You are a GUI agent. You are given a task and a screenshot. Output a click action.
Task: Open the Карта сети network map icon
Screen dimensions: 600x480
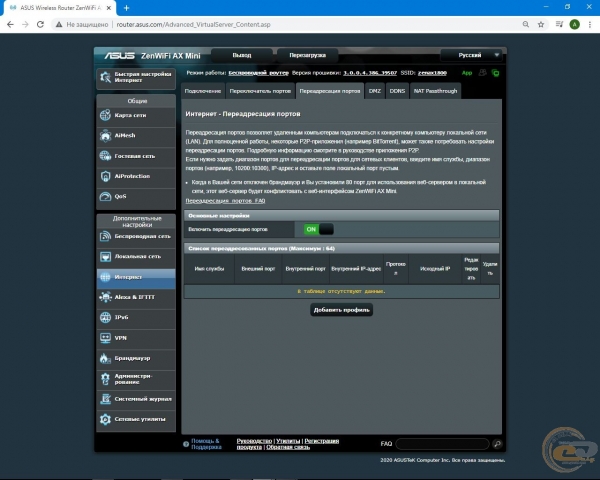[106, 115]
